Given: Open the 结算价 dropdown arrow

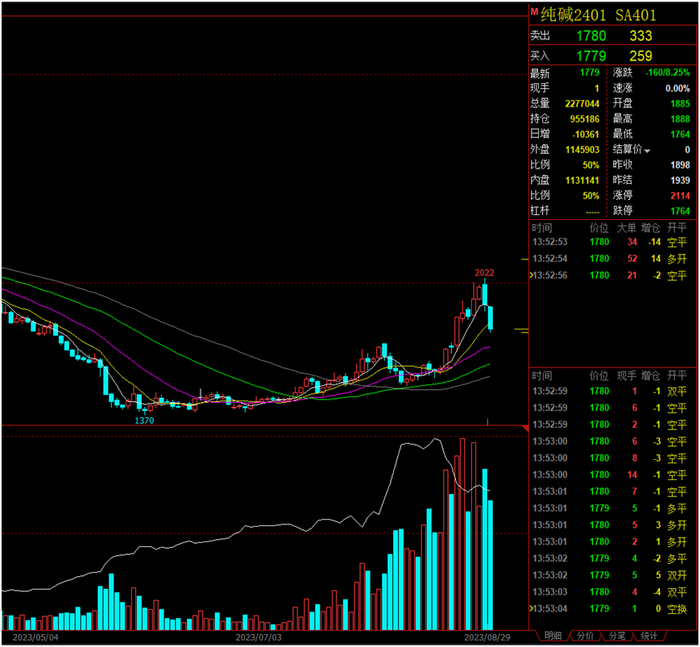Looking at the screenshot, I should 647,151.
